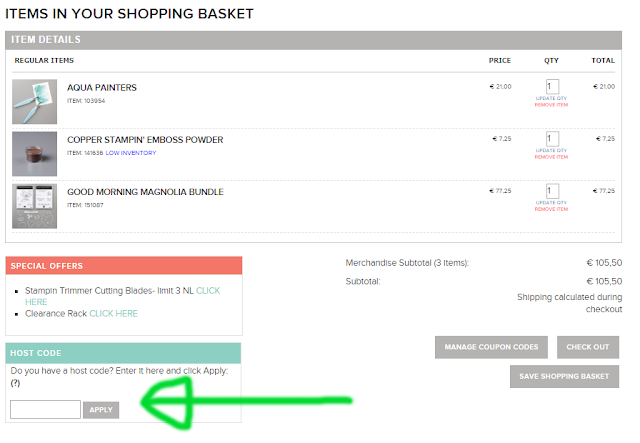Click the GOOD MORNING MAGNOLIA BUNDLE name
This screenshot has width=640, height=443.
145,192
